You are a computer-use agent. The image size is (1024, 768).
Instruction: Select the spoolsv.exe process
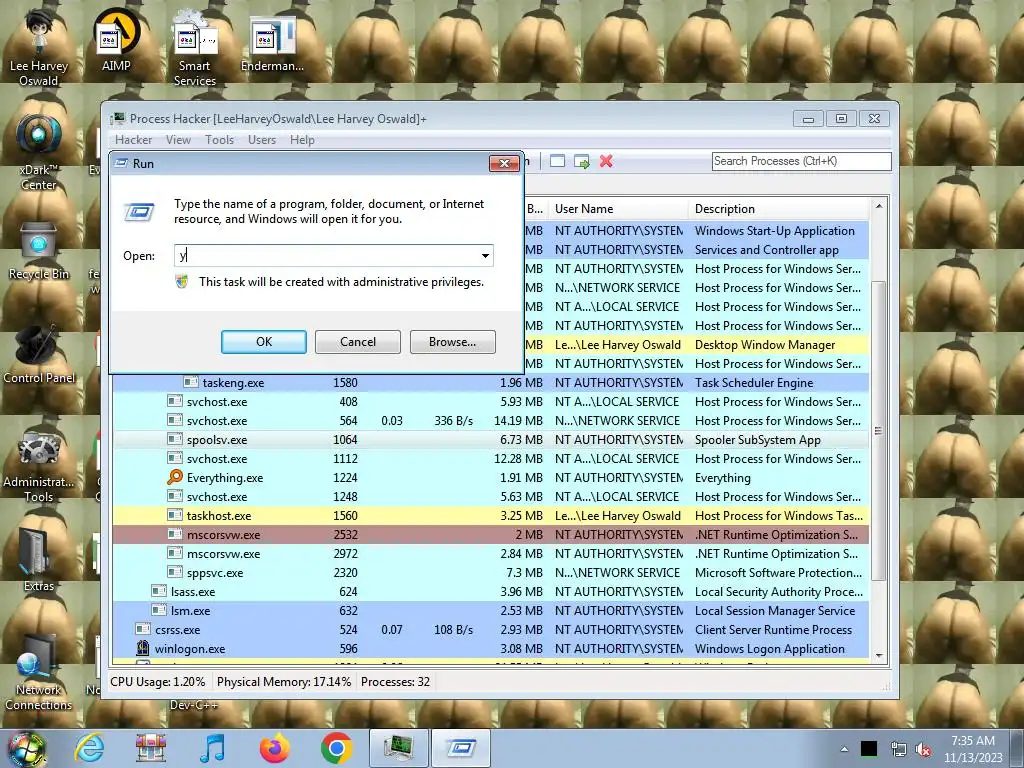click(x=490, y=440)
